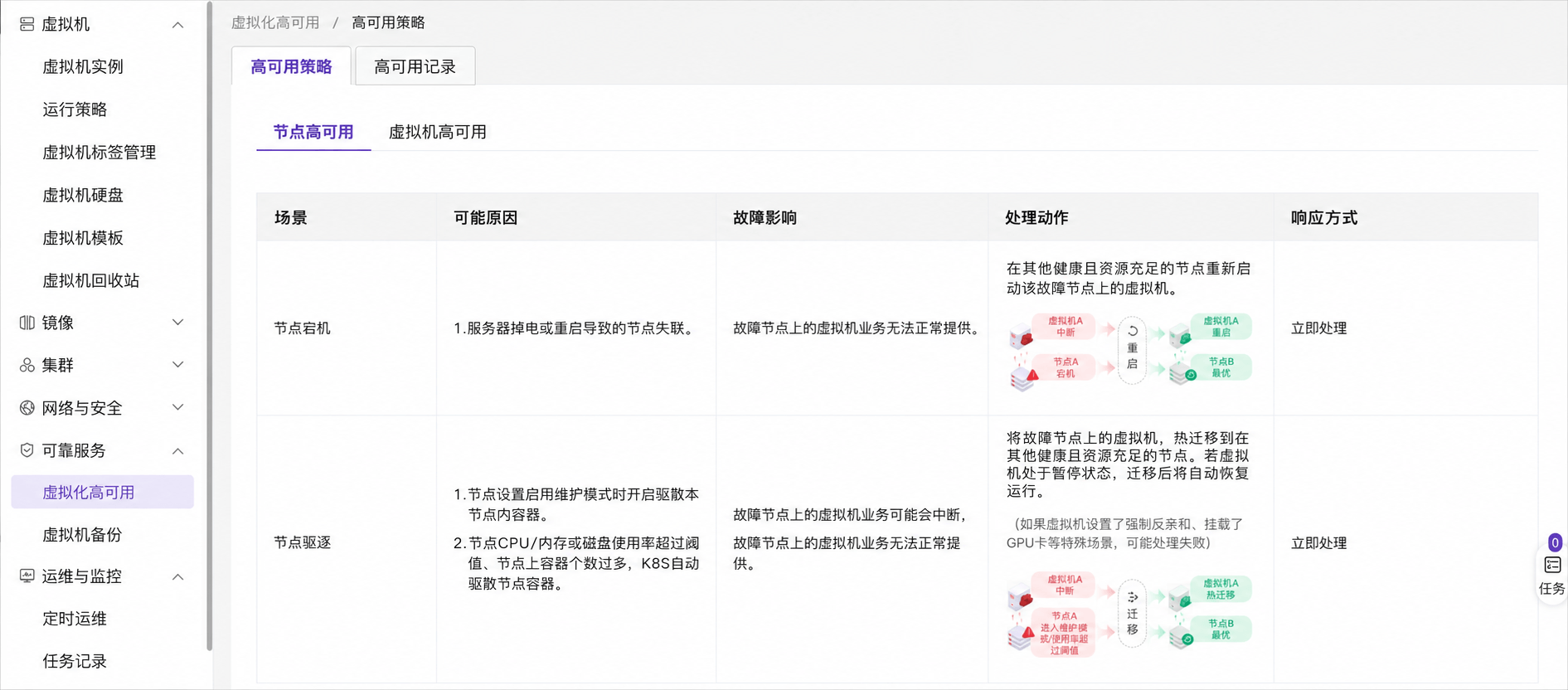Expand the 网络与安全 menu chevron
This screenshot has width=1568, height=690.
click(x=178, y=408)
